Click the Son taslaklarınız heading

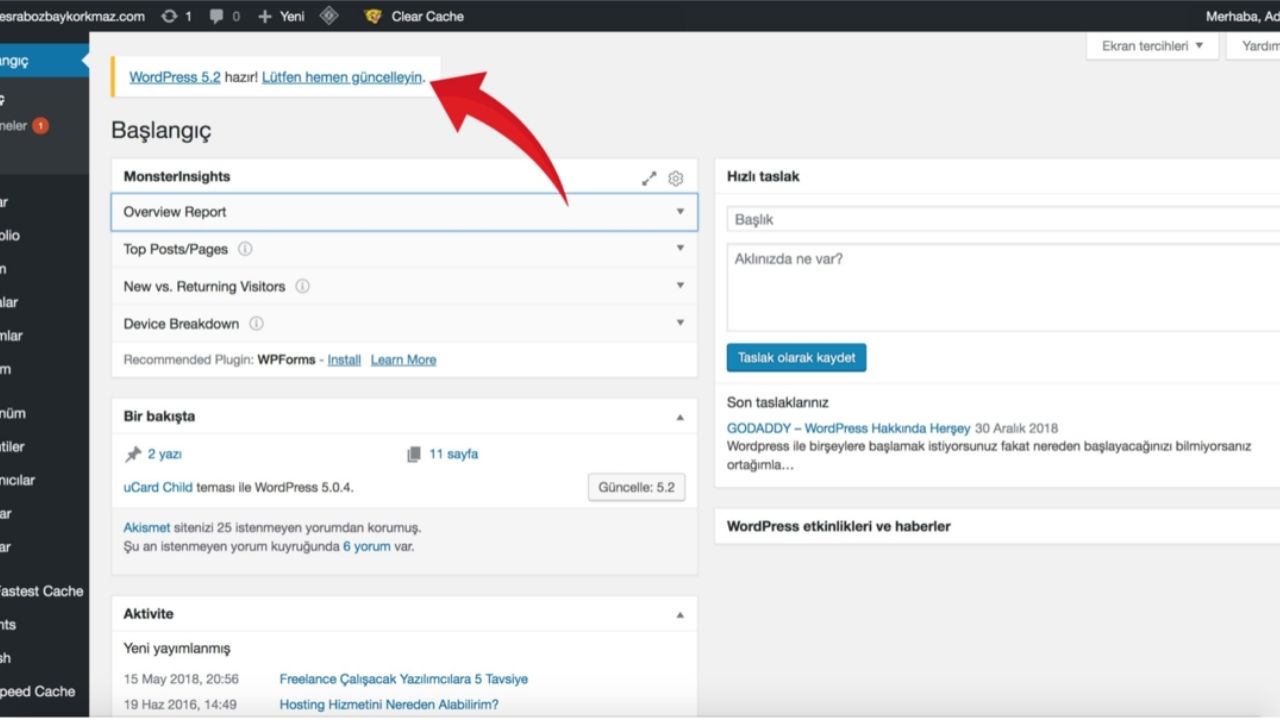point(778,403)
